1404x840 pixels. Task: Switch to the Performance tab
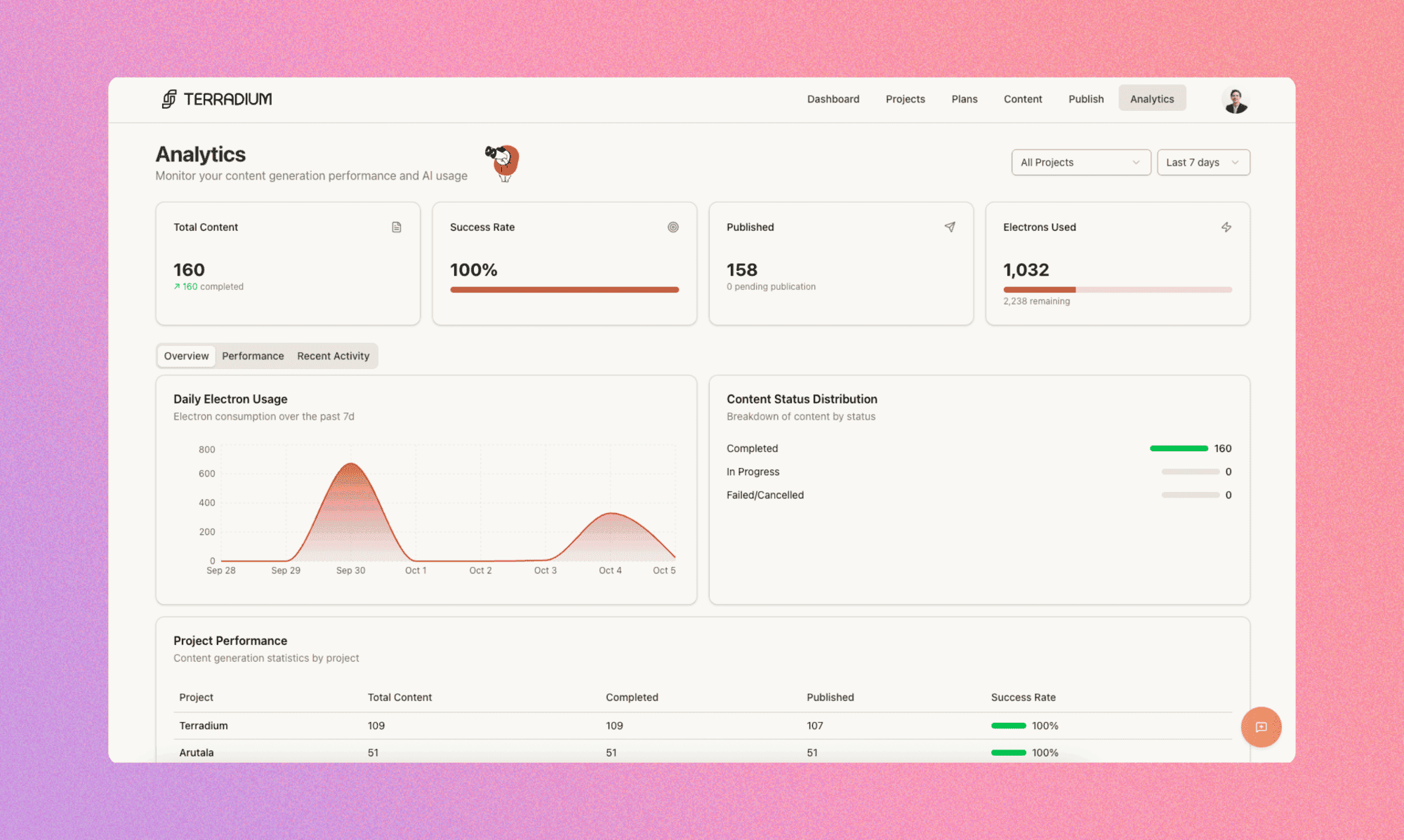(x=253, y=356)
